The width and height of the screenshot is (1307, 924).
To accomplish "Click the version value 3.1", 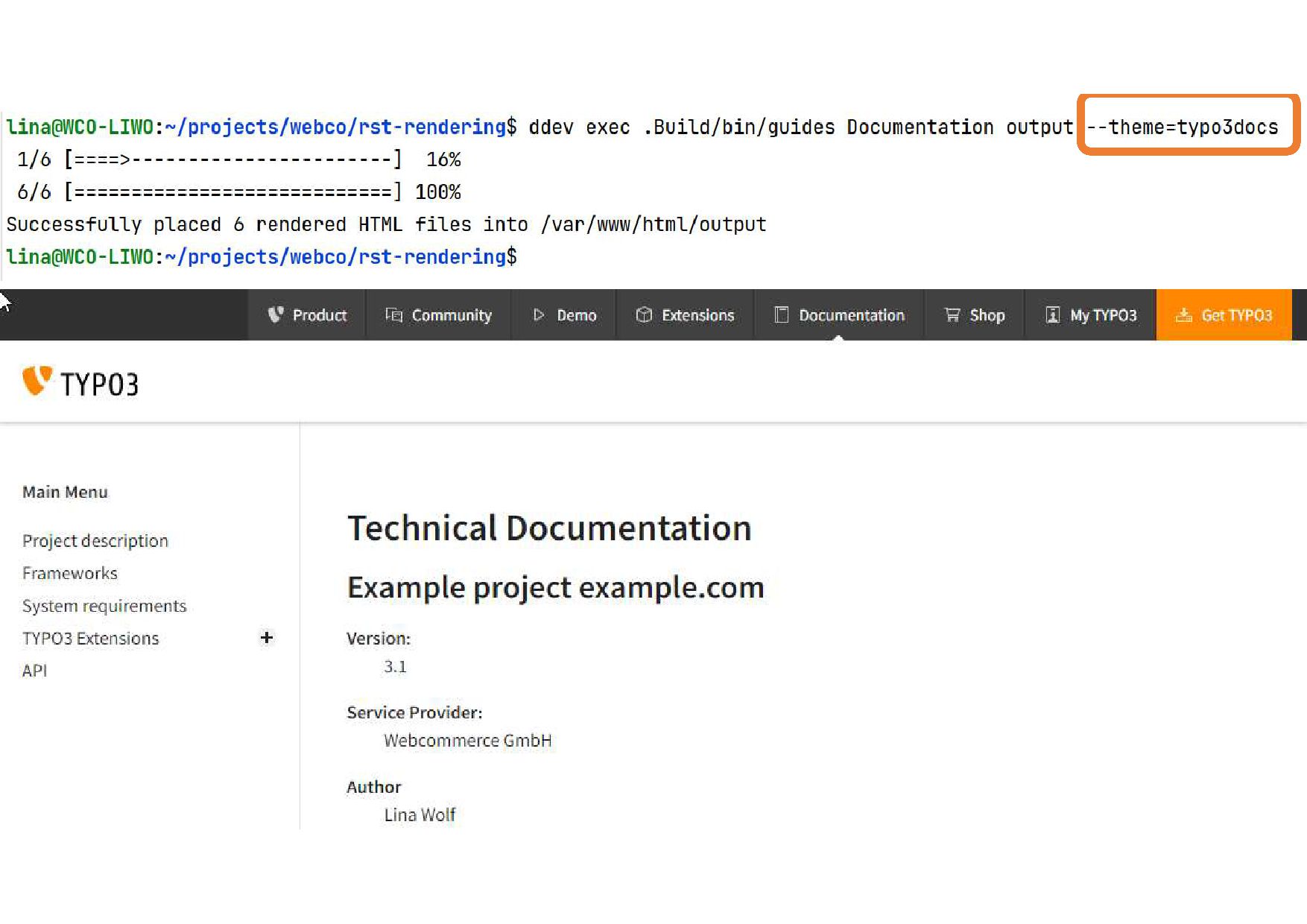I will tap(395, 667).
